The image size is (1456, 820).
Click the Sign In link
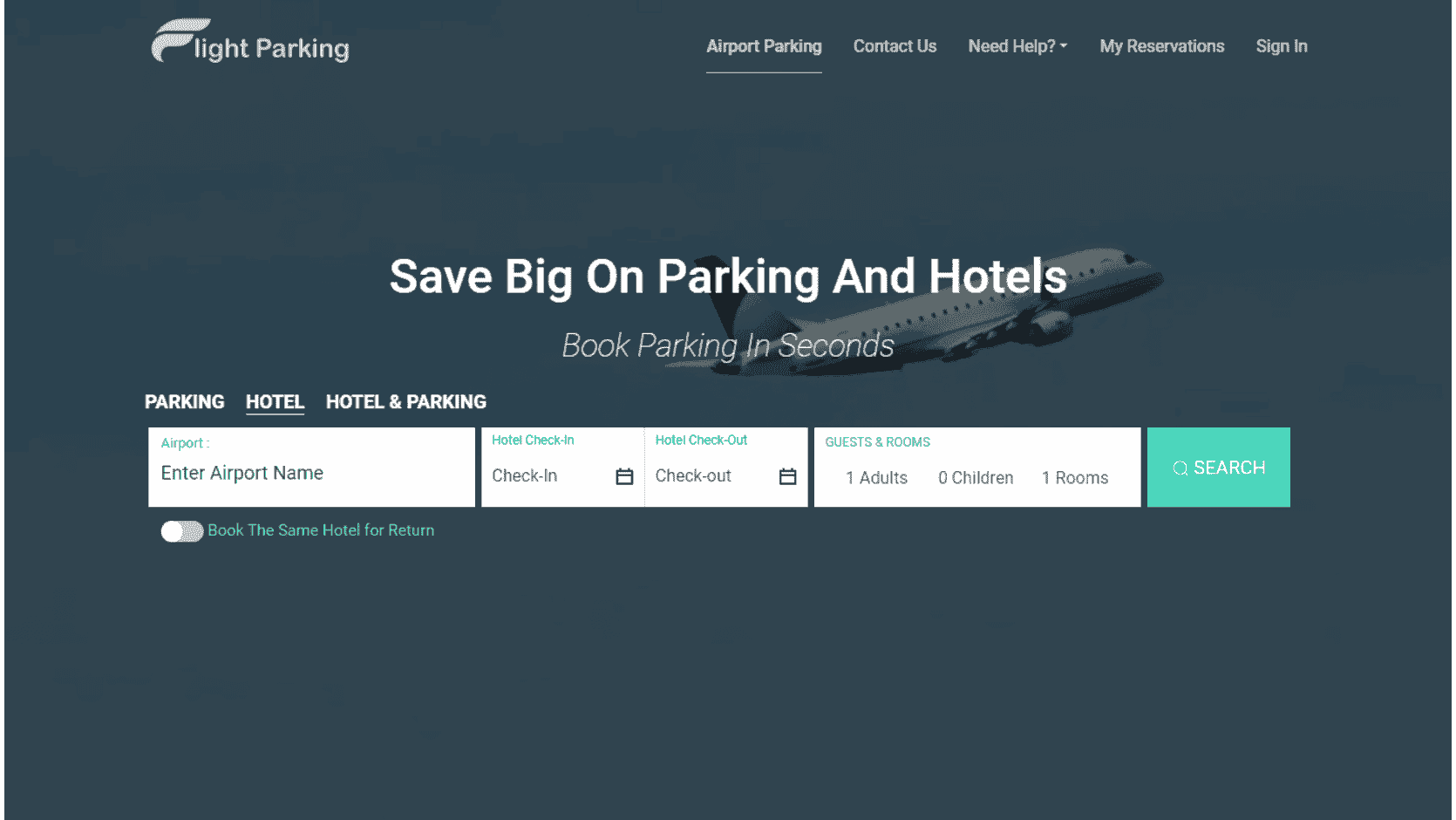point(1282,46)
